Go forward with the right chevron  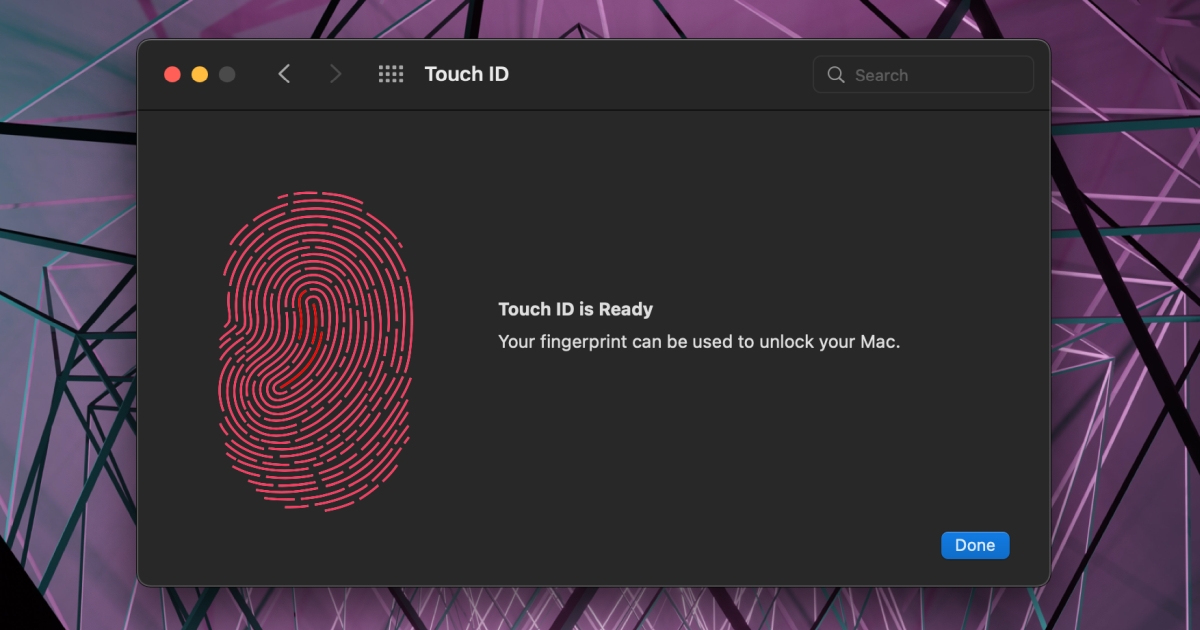tap(336, 74)
